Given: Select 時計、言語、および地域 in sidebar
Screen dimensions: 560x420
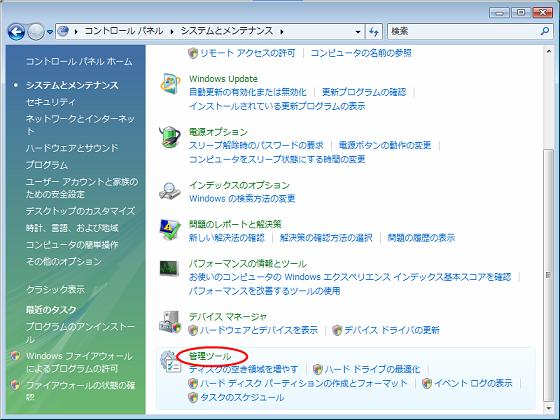Looking at the screenshot, I should [72, 228].
